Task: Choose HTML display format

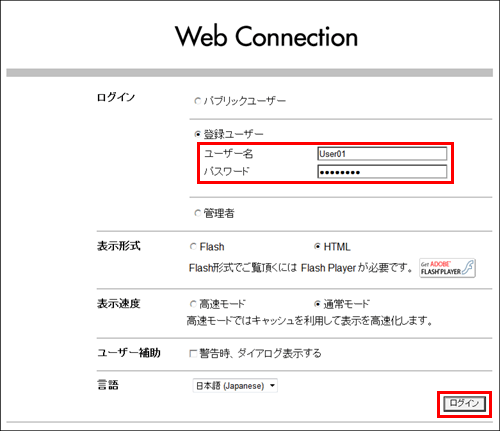Action: [x=317, y=247]
